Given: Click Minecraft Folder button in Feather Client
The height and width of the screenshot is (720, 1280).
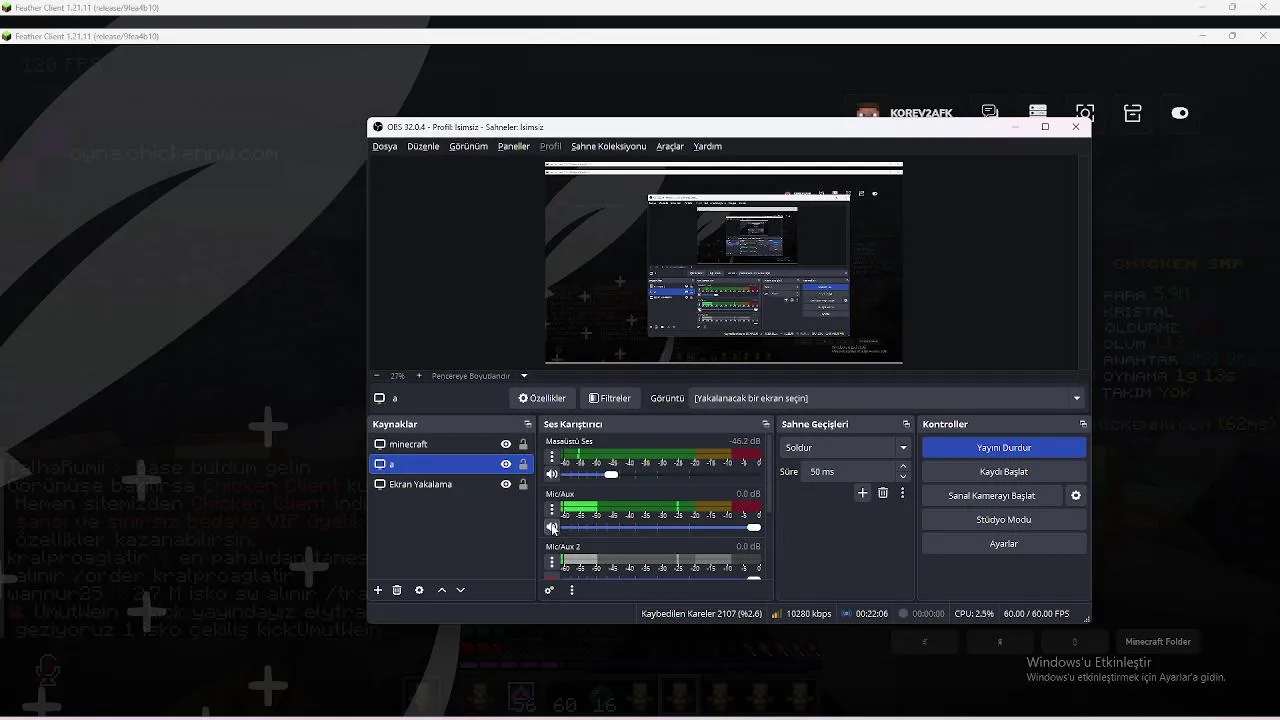Looking at the screenshot, I should [x=1158, y=642].
